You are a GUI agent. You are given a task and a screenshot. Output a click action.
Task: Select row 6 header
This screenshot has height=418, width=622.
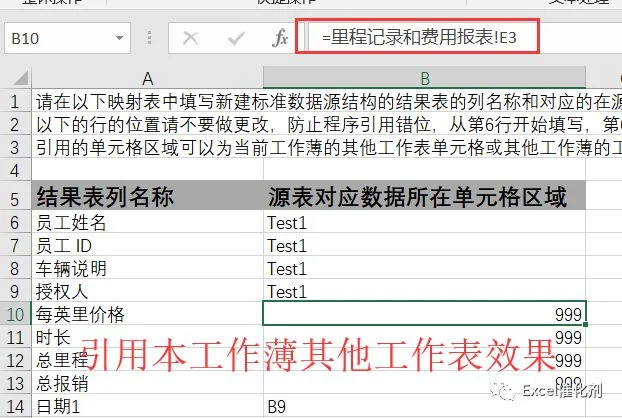click(x=15, y=222)
